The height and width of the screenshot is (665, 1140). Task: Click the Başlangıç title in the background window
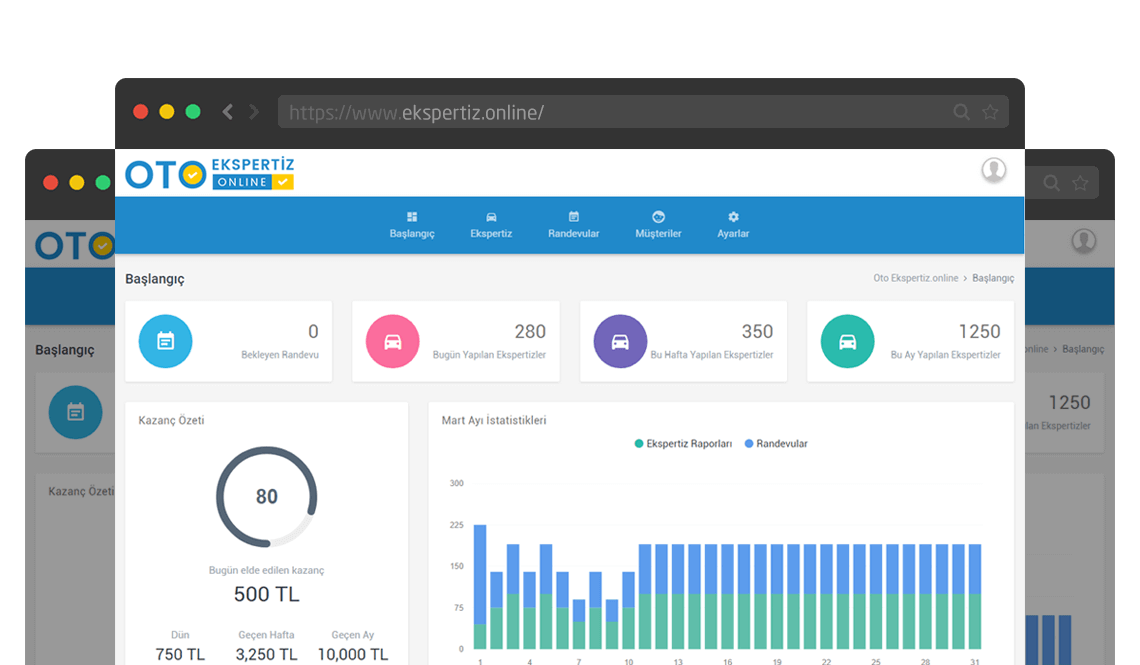(65, 350)
